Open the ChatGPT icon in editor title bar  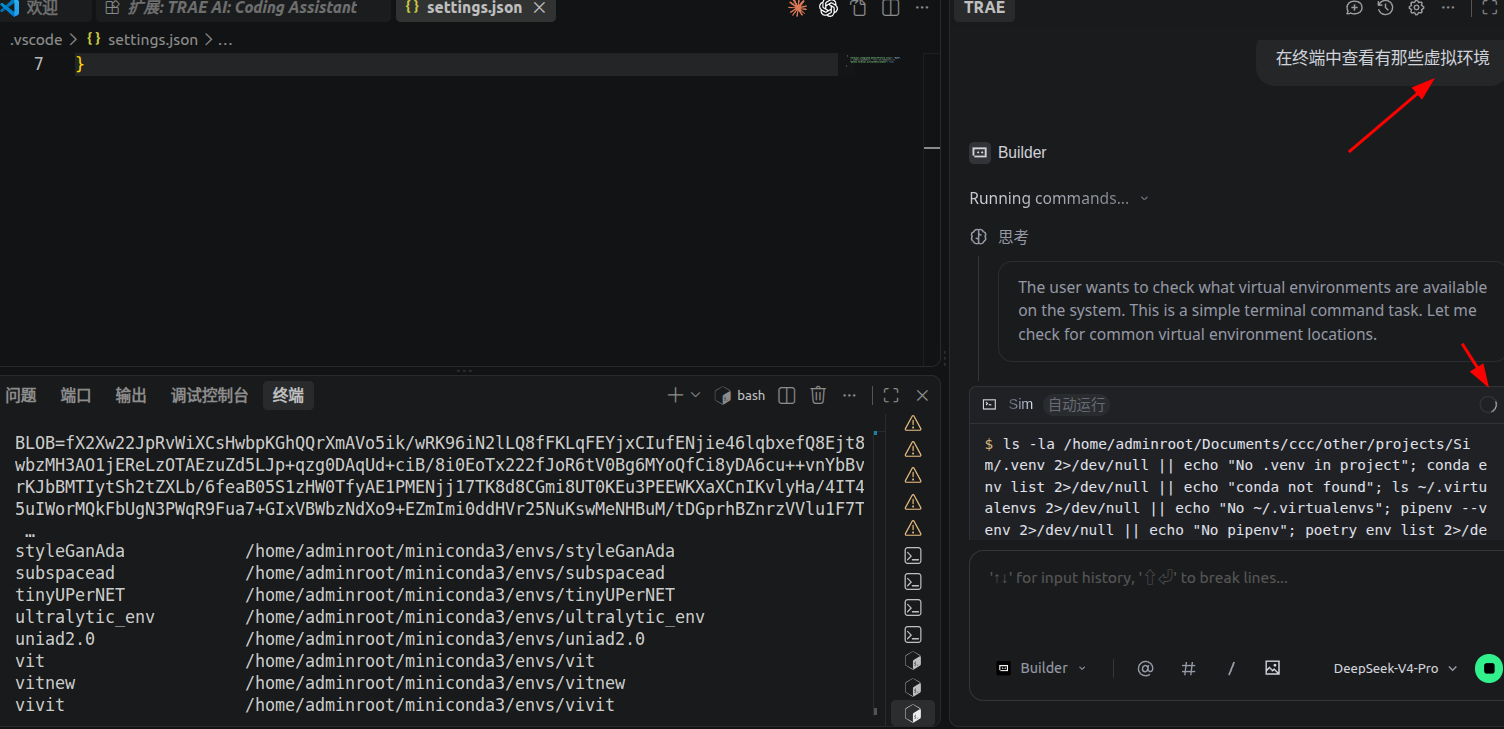tap(828, 8)
